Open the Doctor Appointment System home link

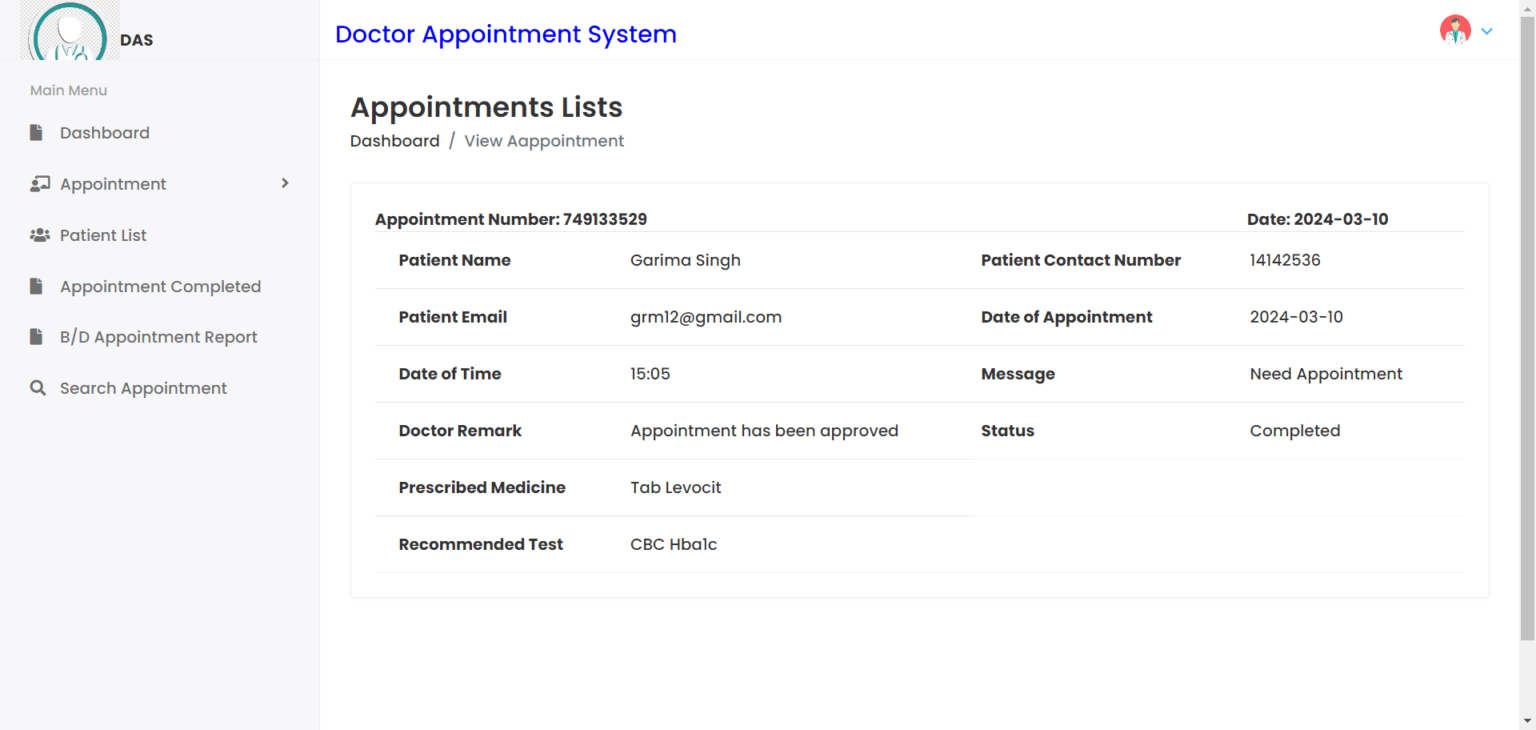point(506,34)
